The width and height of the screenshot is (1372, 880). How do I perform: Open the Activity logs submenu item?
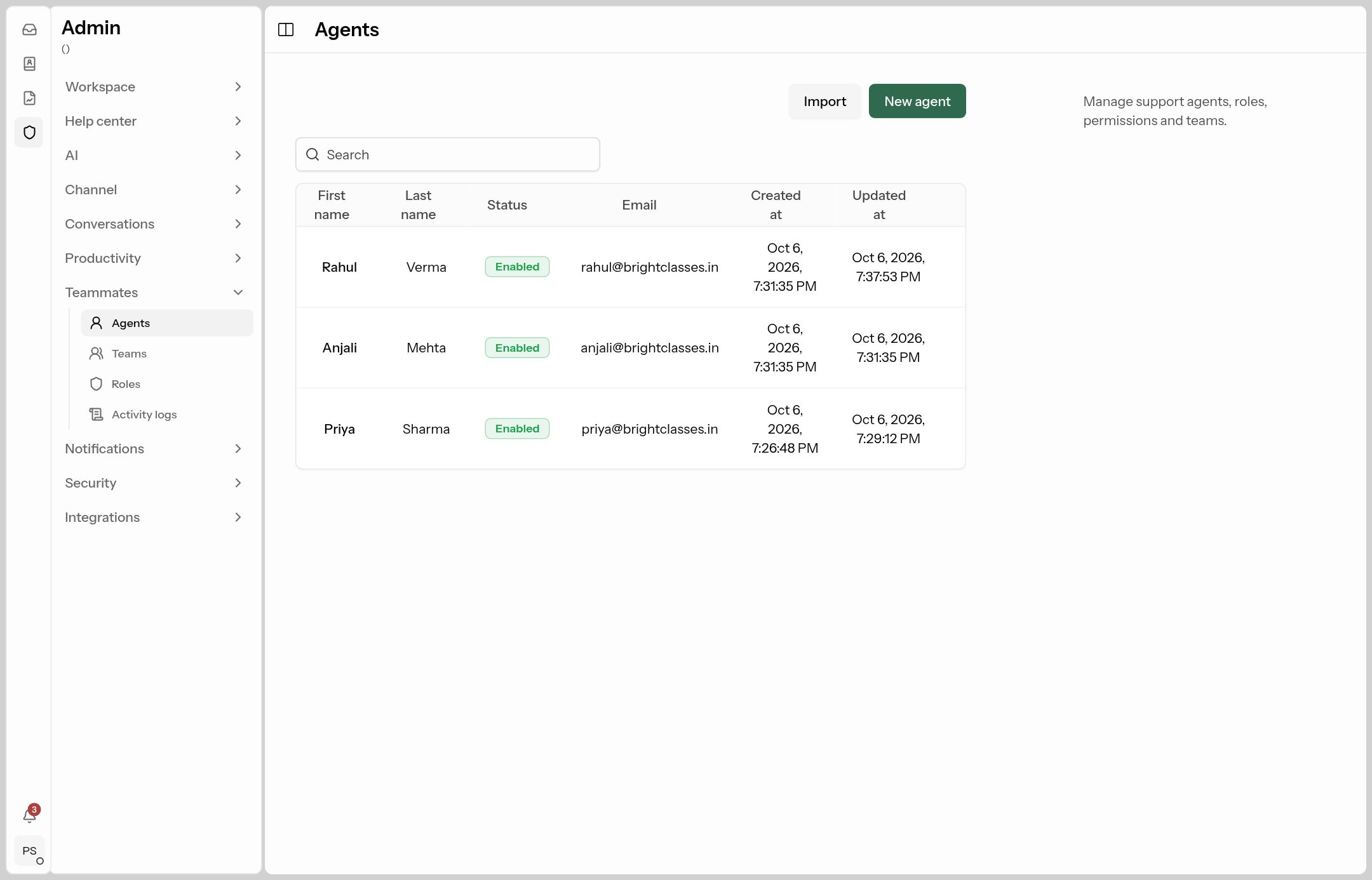pos(167,415)
